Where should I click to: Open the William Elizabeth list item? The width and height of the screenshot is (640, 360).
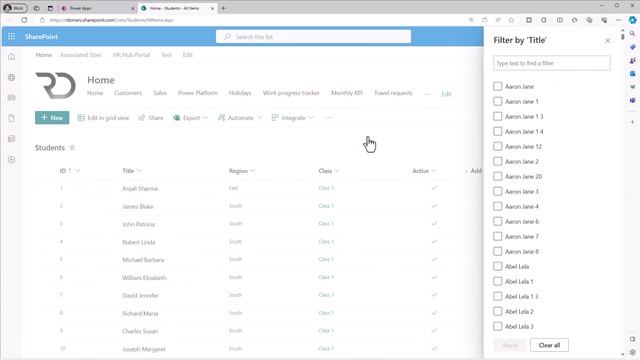pos(144,278)
